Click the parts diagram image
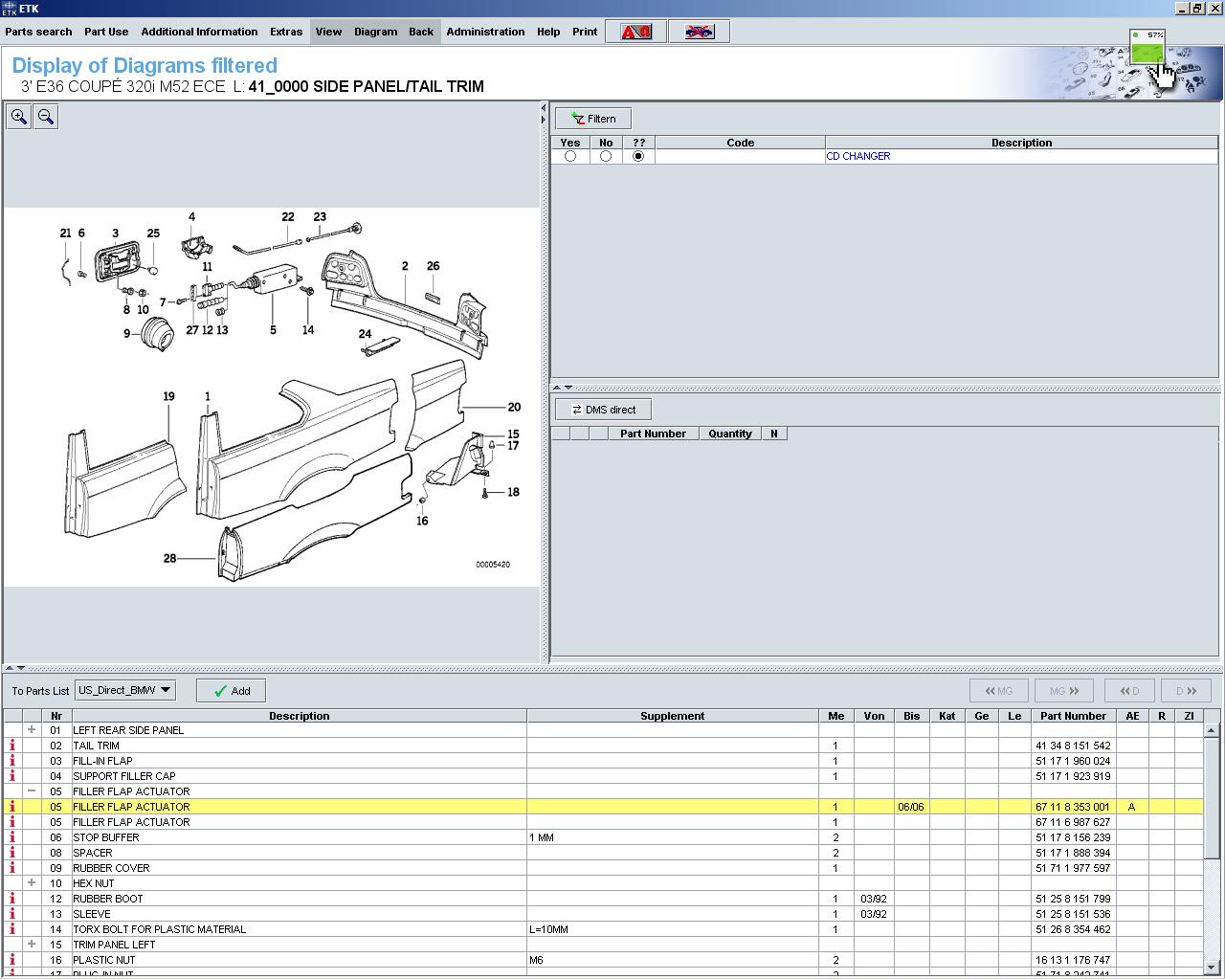This screenshot has width=1225, height=980. click(272, 396)
